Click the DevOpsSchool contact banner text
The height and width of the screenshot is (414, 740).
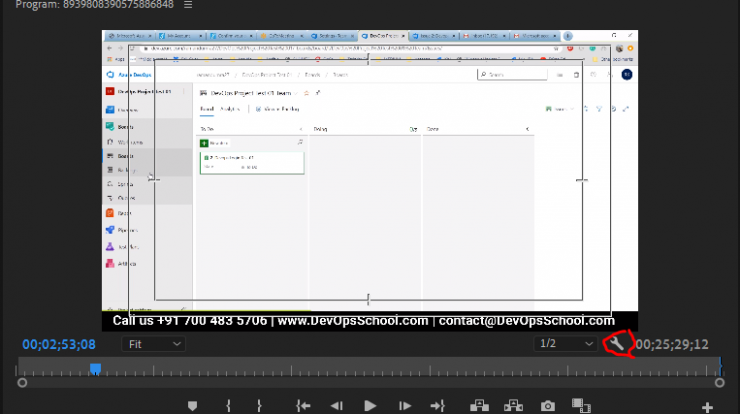click(x=363, y=321)
